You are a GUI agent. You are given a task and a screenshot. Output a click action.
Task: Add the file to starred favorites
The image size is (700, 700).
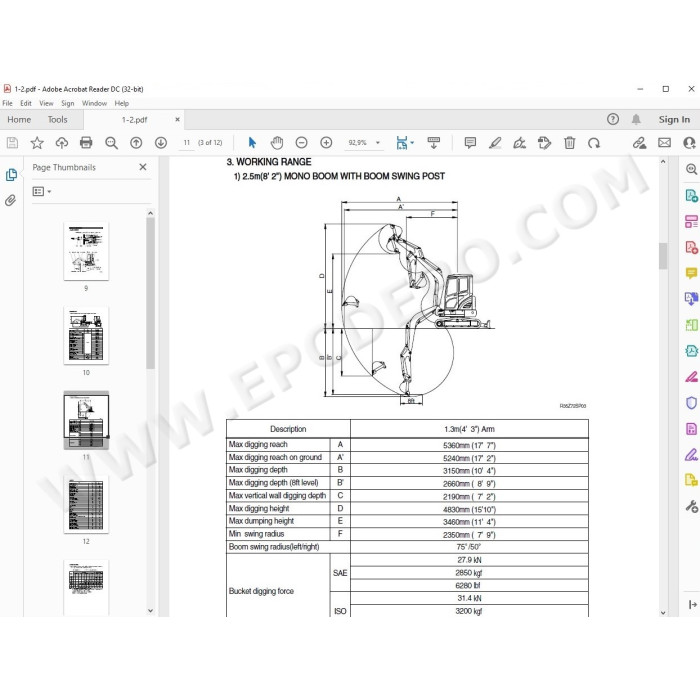click(x=37, y=143)
